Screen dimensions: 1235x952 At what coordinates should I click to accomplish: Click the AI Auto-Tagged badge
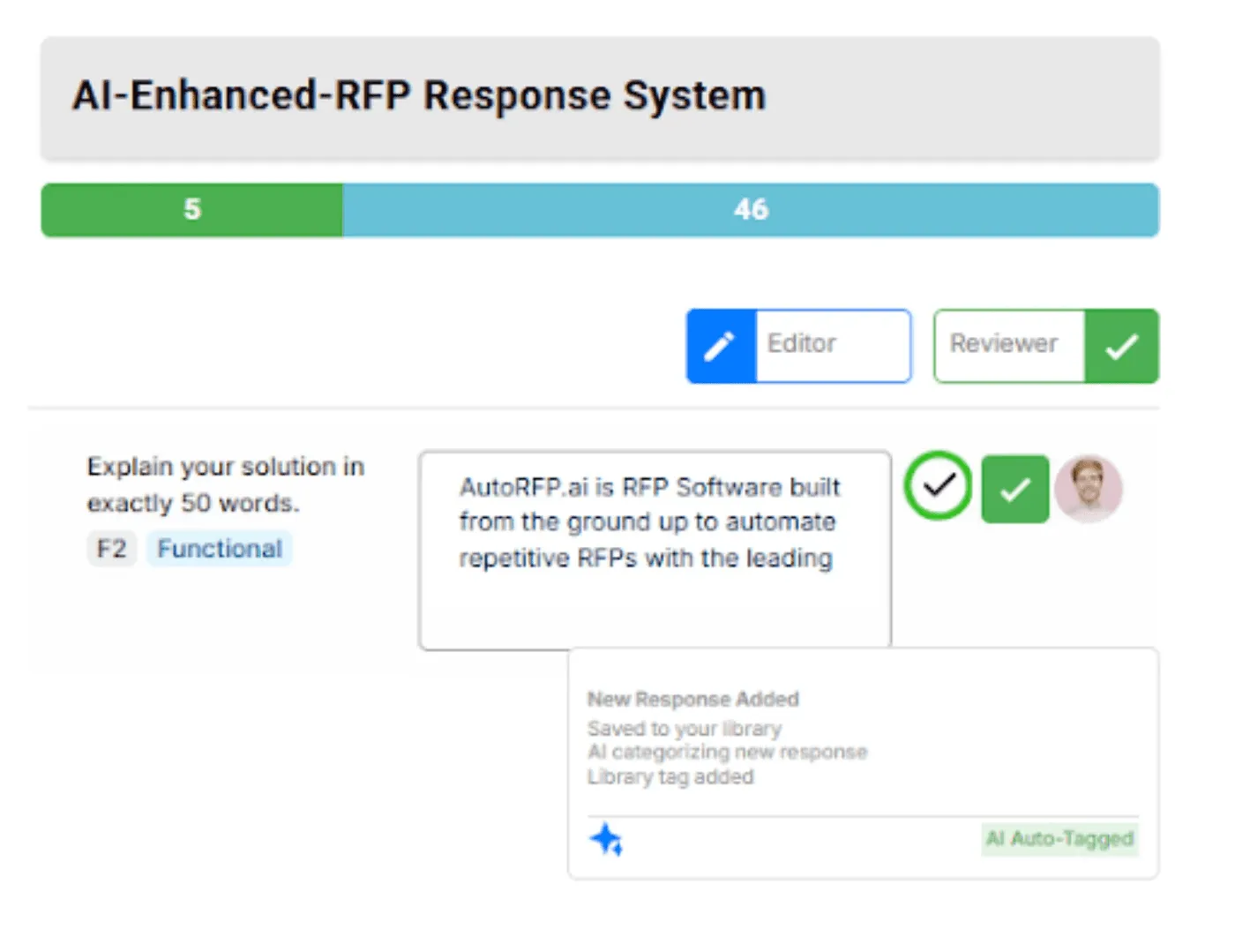[x=1060, y=839]
